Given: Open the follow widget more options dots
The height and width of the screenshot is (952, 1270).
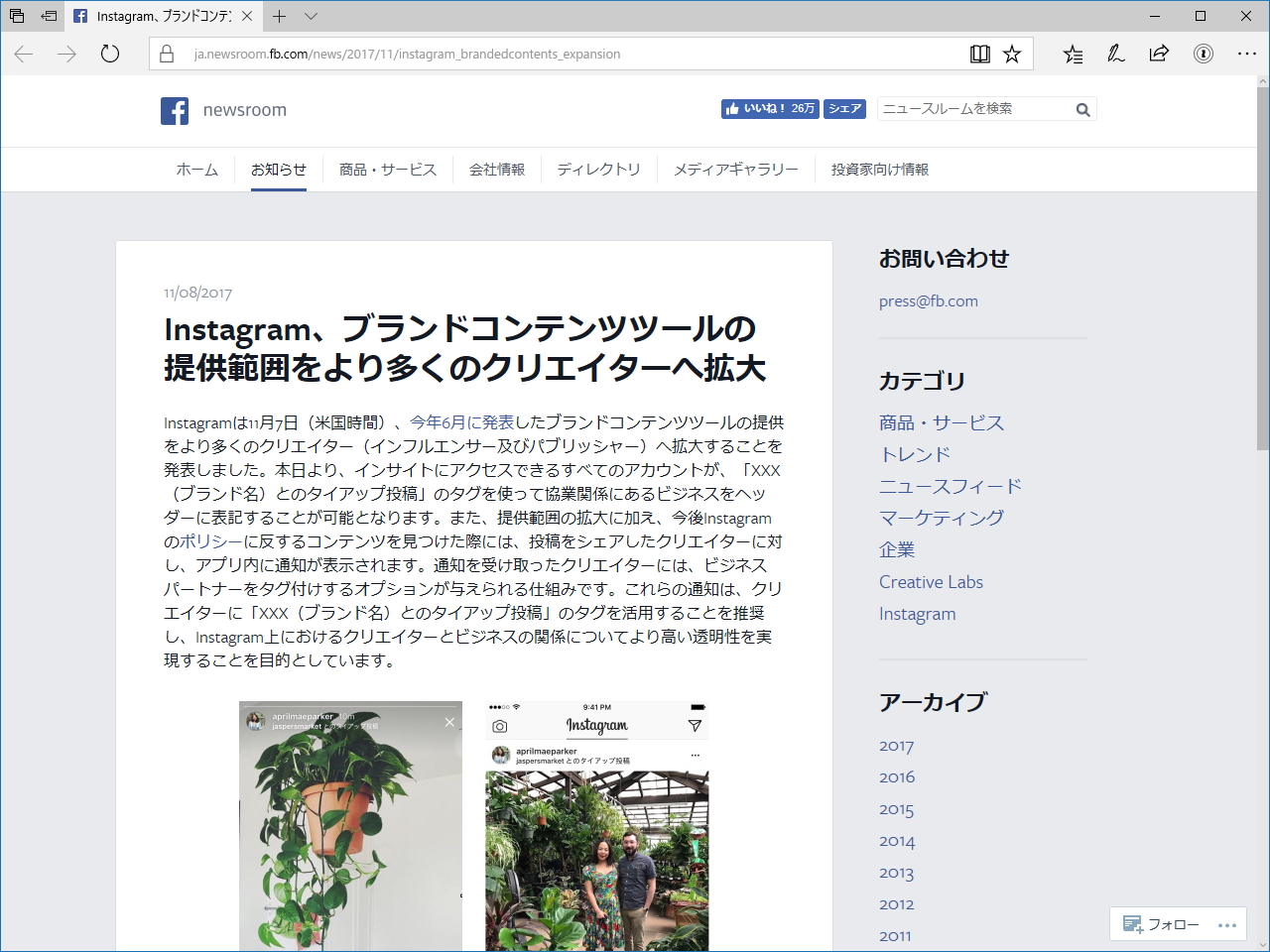Looking at the screenshot, I should pos(1227,925).
